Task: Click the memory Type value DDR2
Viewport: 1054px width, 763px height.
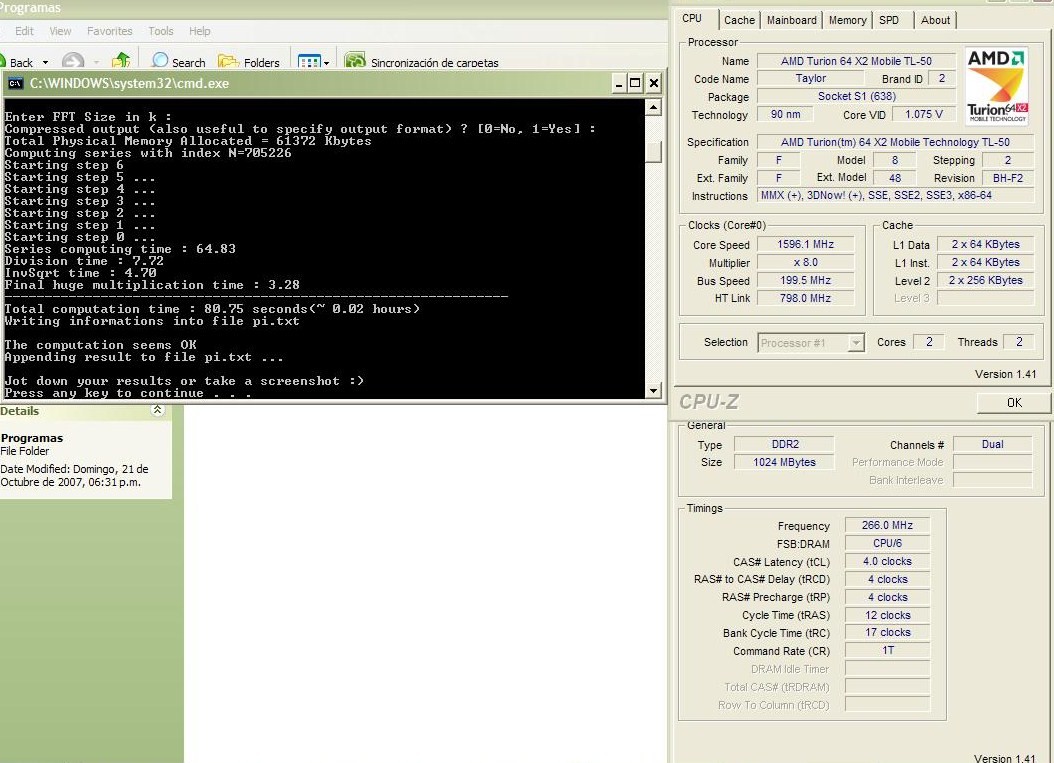Action: 784,444
